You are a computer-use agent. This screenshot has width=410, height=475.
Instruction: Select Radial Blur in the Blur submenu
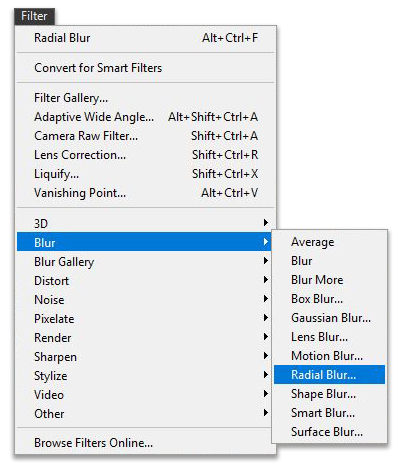click(x=329, y=375)
